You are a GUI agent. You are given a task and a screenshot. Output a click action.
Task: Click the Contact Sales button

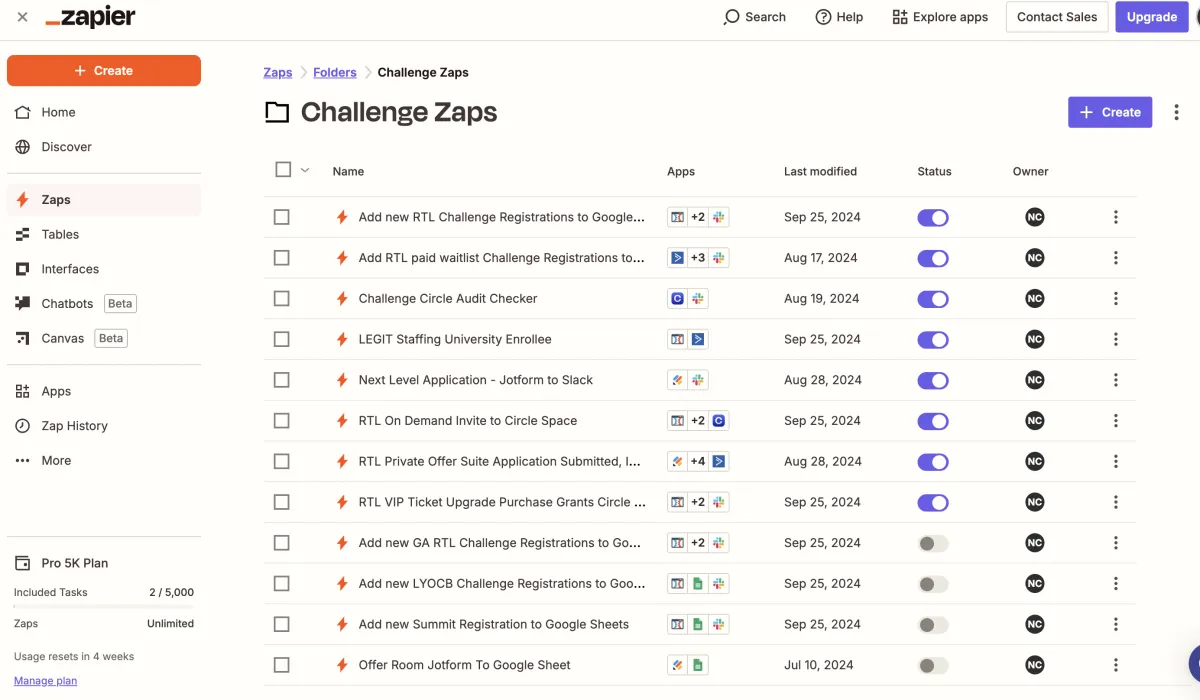pos(1057,17)
